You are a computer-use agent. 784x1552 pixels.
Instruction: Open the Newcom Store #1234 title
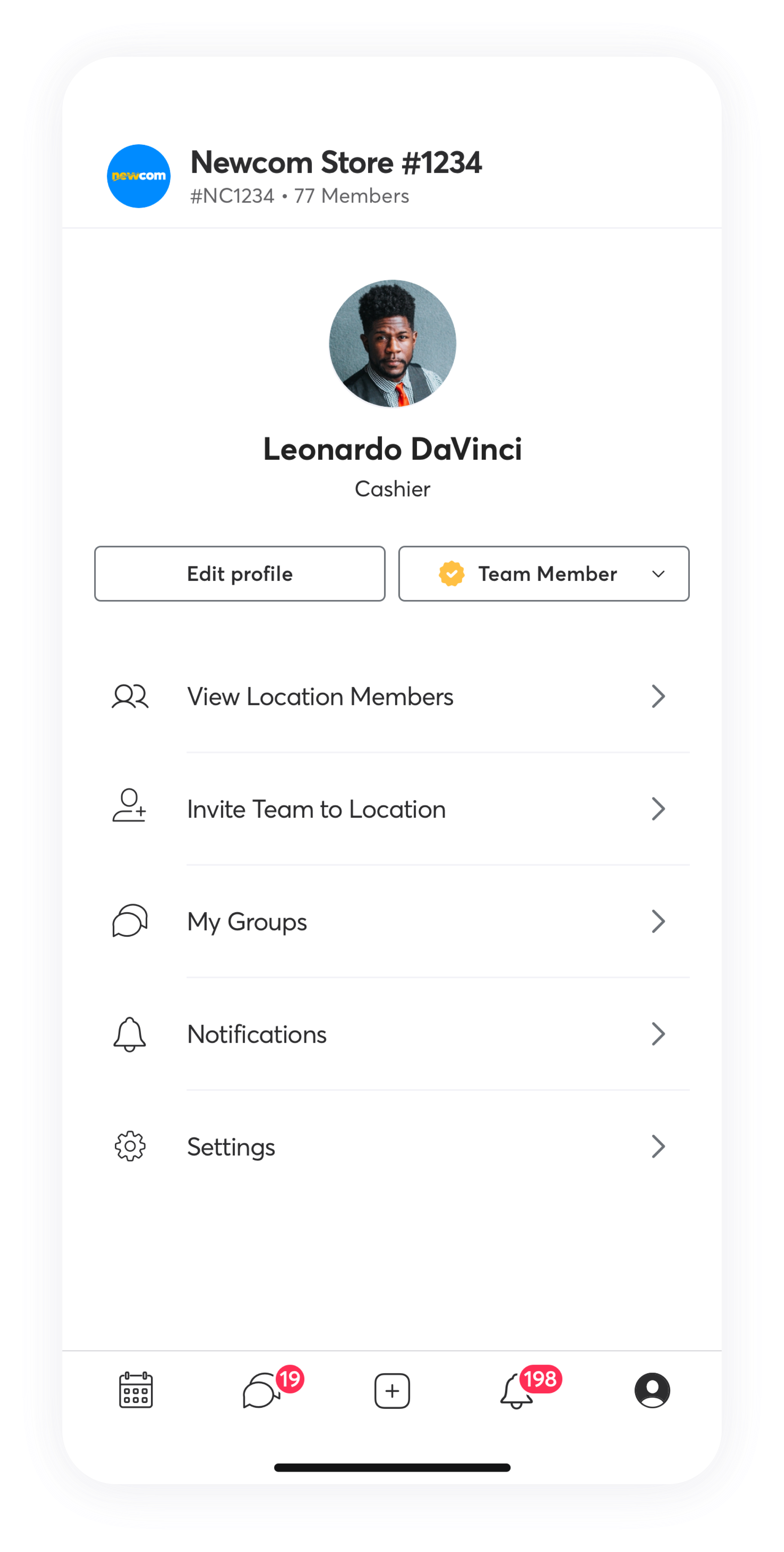point(336,163)
